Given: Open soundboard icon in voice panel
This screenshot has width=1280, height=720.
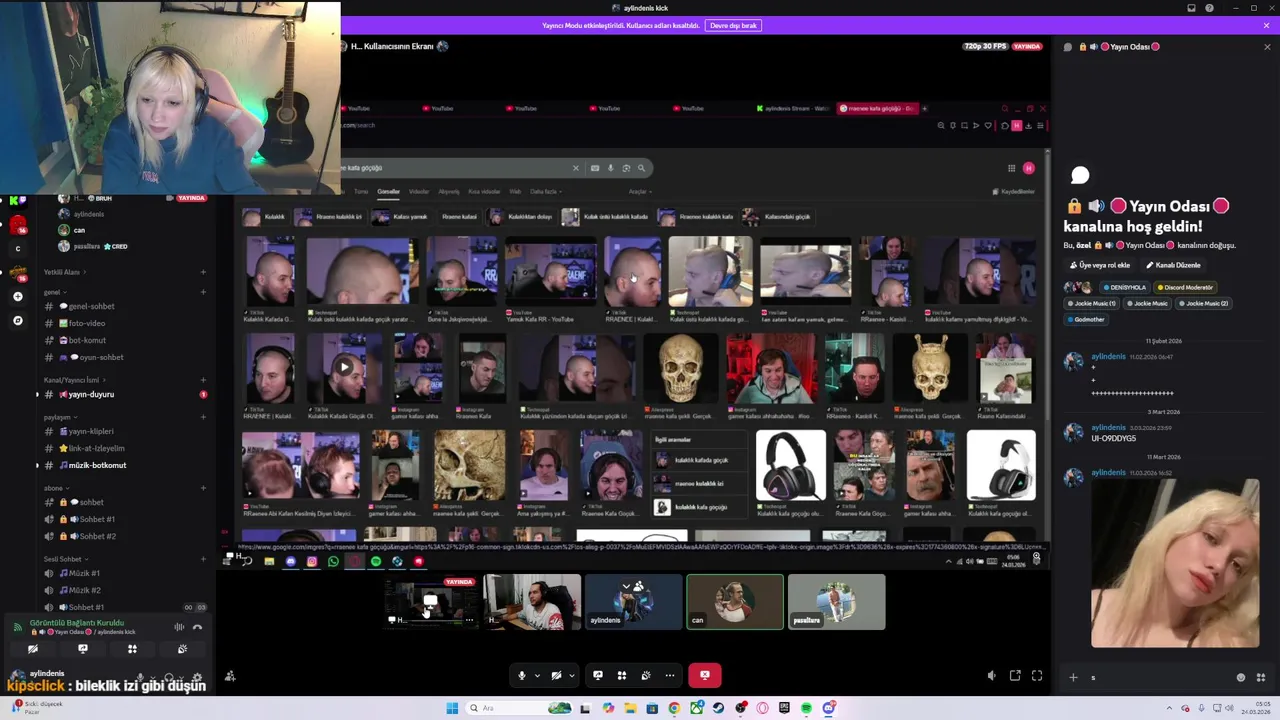Looking at the screenshot, I should pyautogui.click(x=182, y=649).
